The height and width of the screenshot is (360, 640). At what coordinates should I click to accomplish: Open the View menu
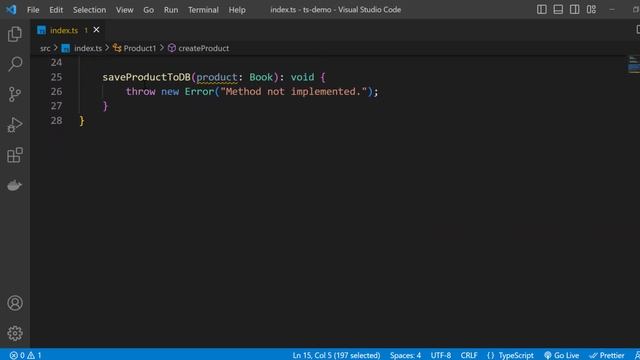tap(124, 10)
